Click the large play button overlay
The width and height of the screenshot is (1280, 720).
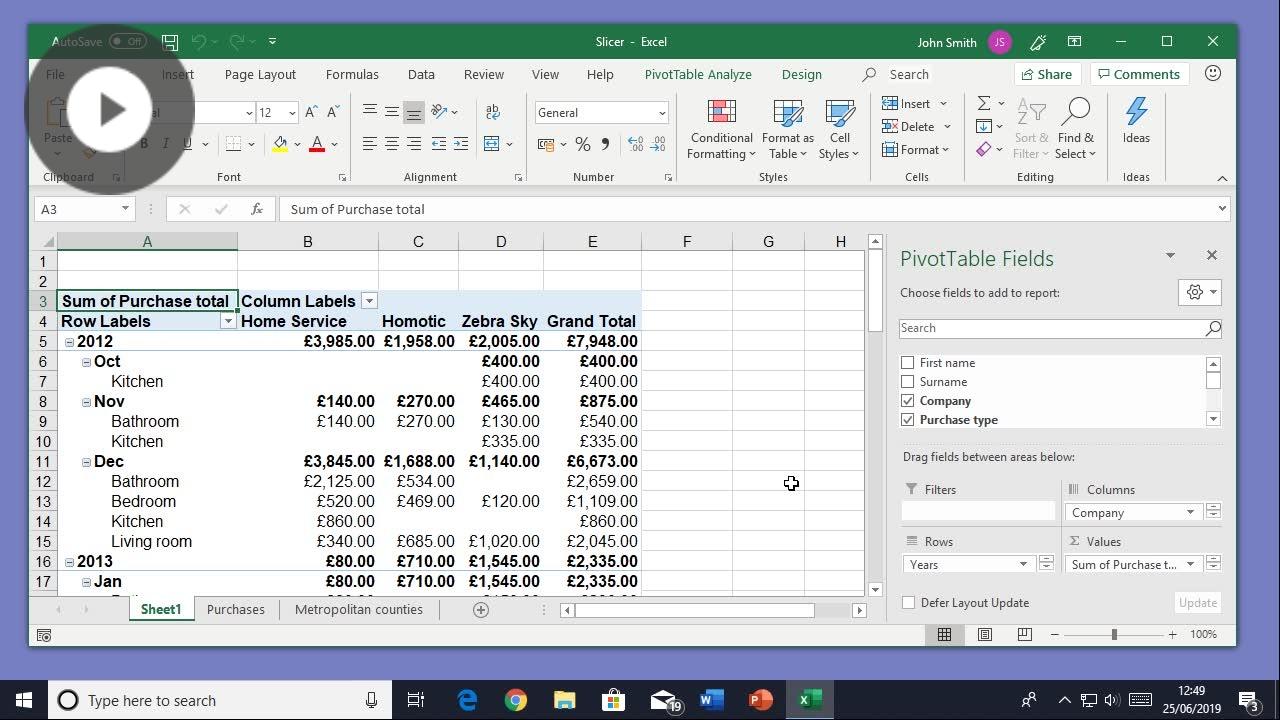[110, 110]
